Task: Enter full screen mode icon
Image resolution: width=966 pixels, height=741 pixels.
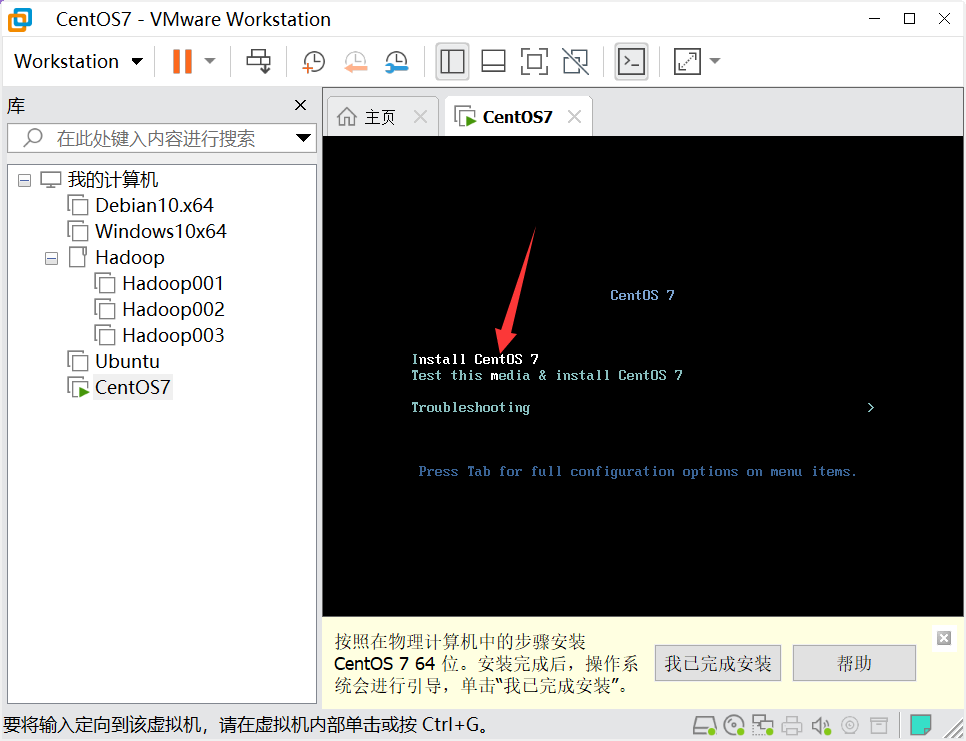Action: pos(534,62)
